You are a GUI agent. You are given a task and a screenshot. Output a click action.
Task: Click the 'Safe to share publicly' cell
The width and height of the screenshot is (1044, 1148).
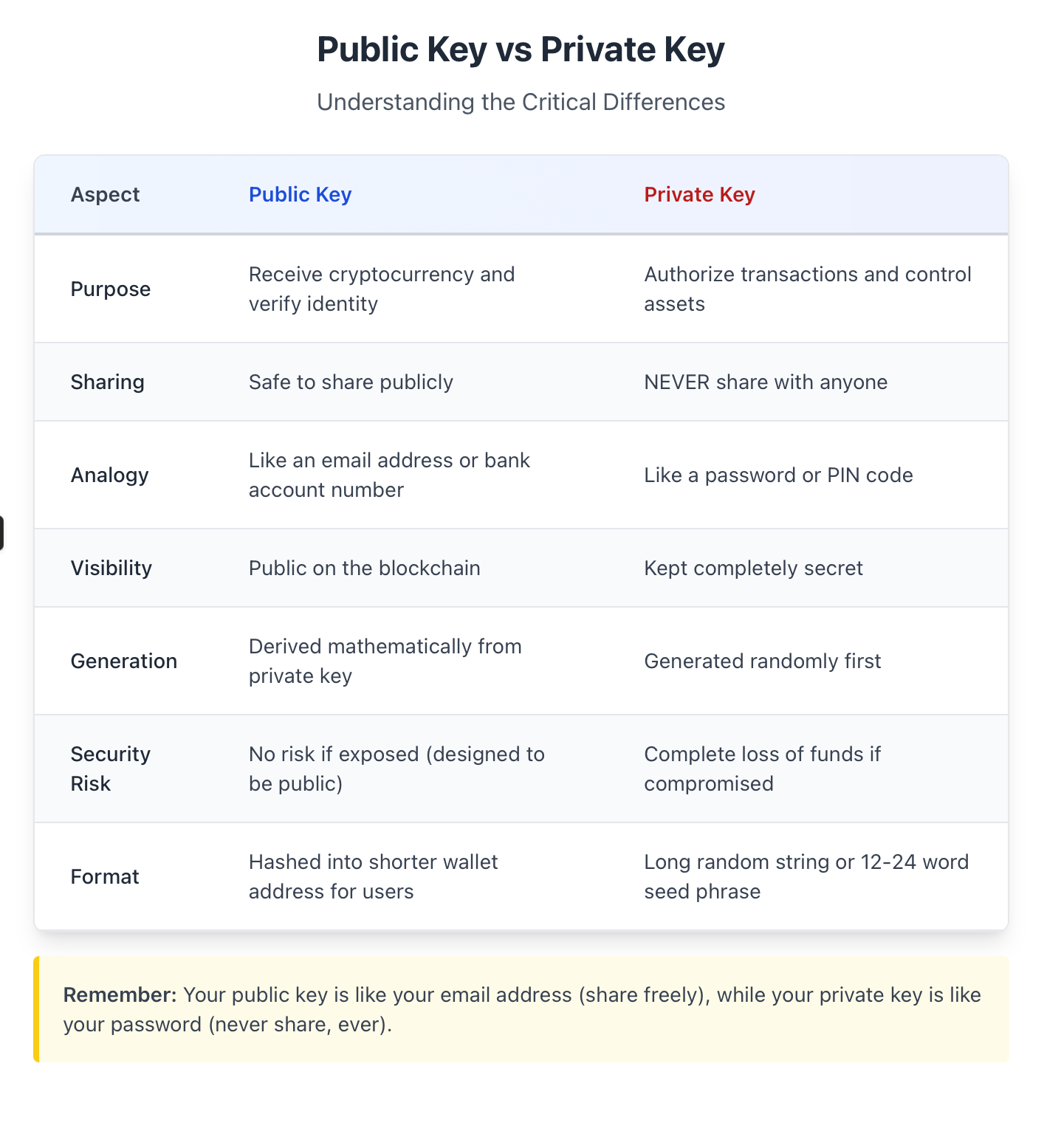tap(351, 382)
